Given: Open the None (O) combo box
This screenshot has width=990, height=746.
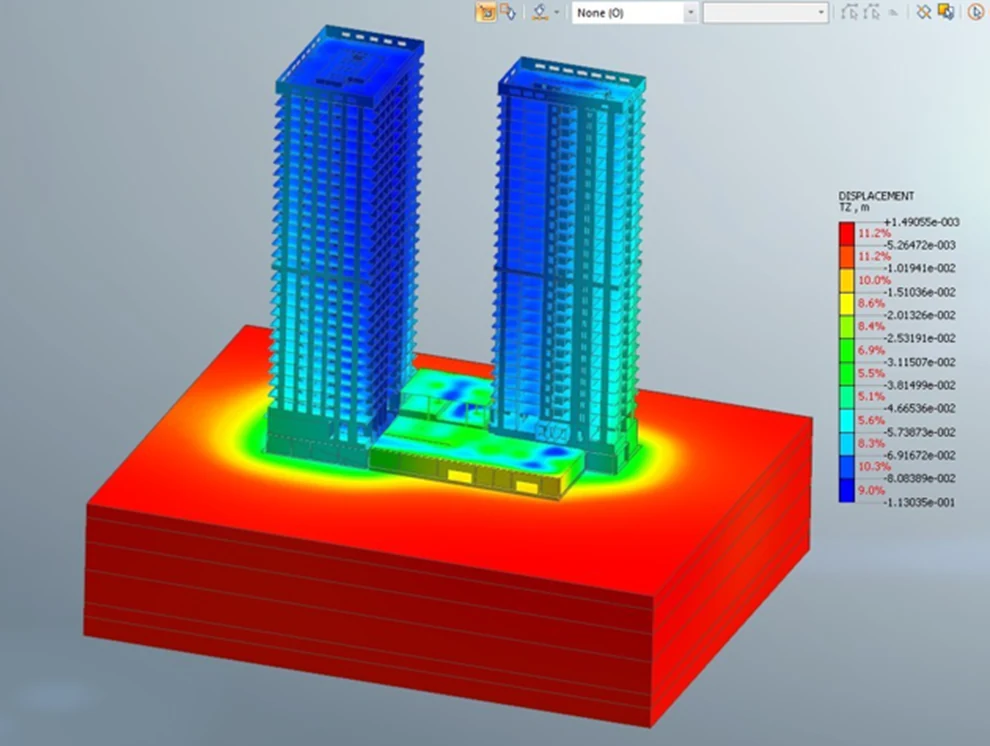Looking at the screenshot, I should pos(635,13).
